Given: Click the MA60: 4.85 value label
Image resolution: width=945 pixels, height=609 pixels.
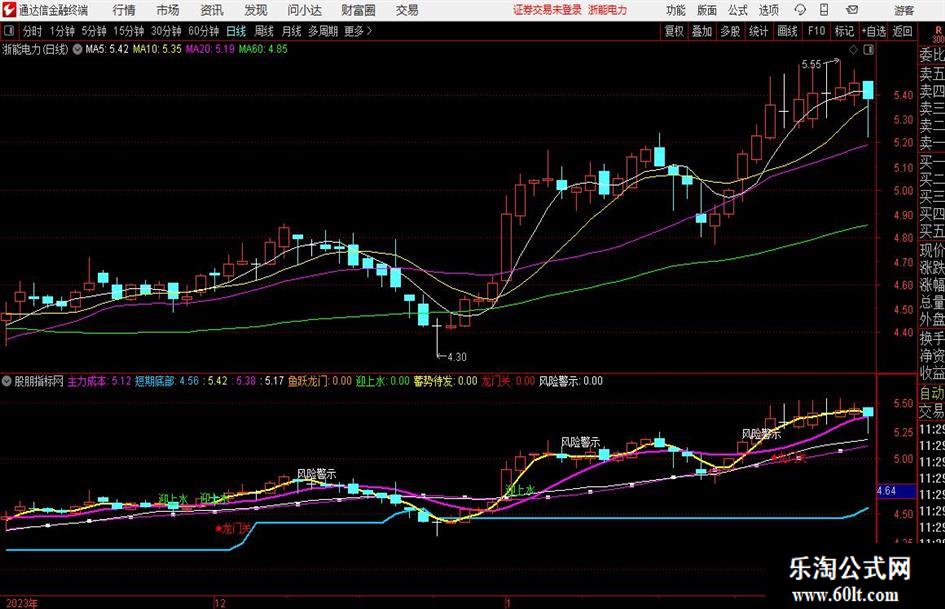Looking at the screenshot, I should [x=263, y=49].
